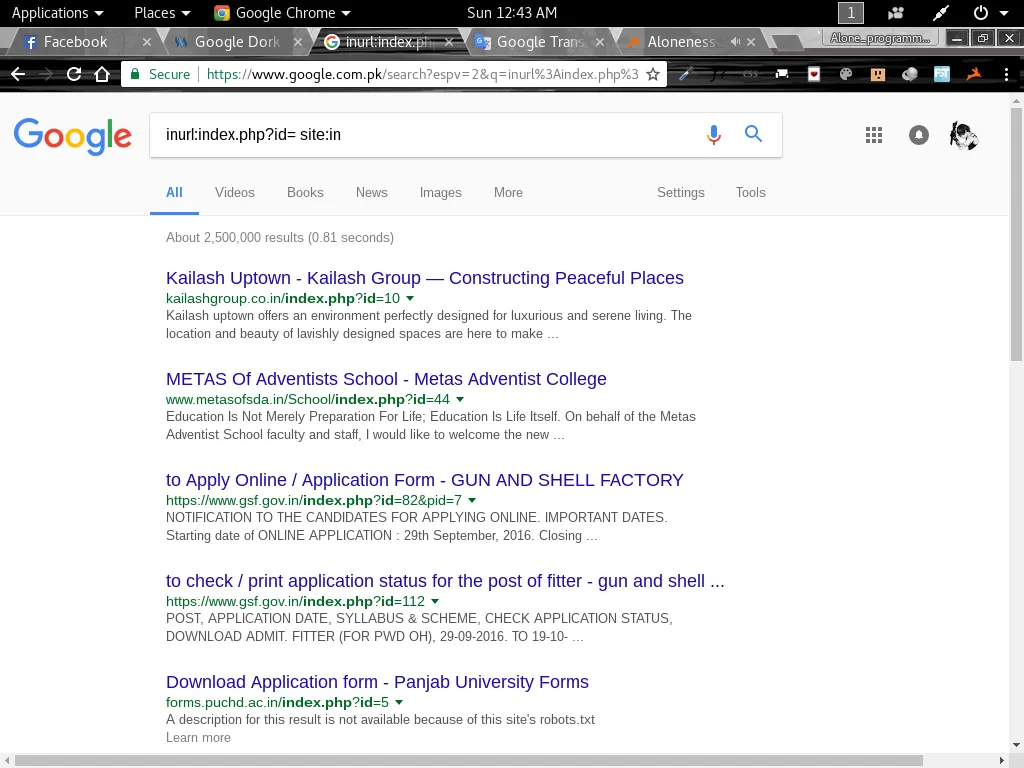Open the CSS extension icon in toolbar
Screen dimensions: 1024x768
coord(750,74)
